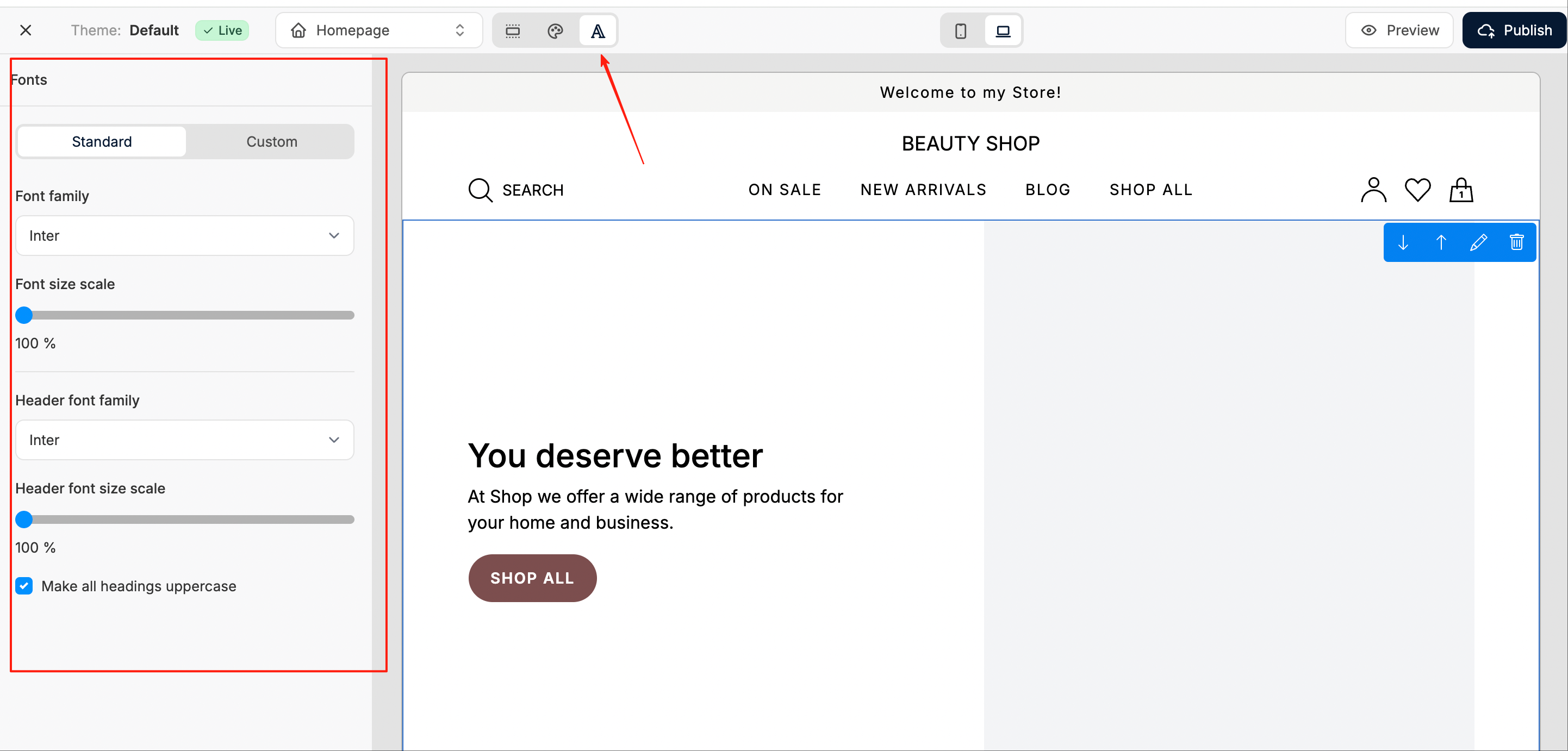Click the Preview button
This screenshot has height=751, width=1568.
coord(1399,30)
